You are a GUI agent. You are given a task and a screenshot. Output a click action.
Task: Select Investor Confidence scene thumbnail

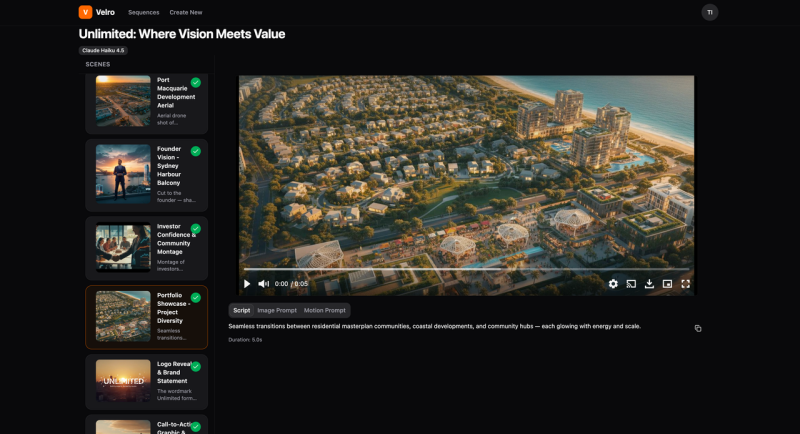123,247
